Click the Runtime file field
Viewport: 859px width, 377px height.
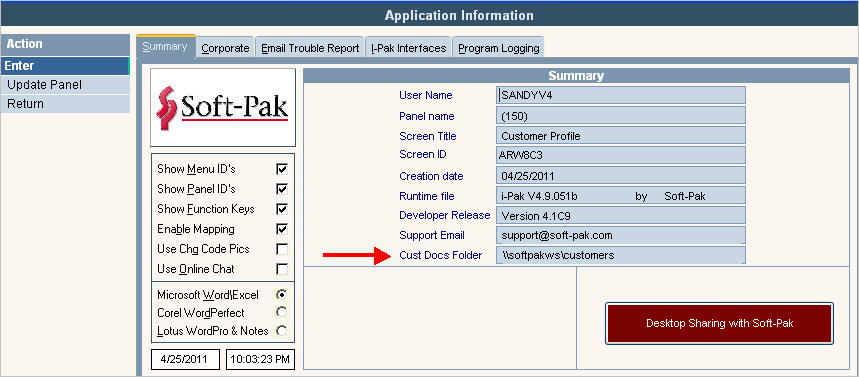point(621,196)
